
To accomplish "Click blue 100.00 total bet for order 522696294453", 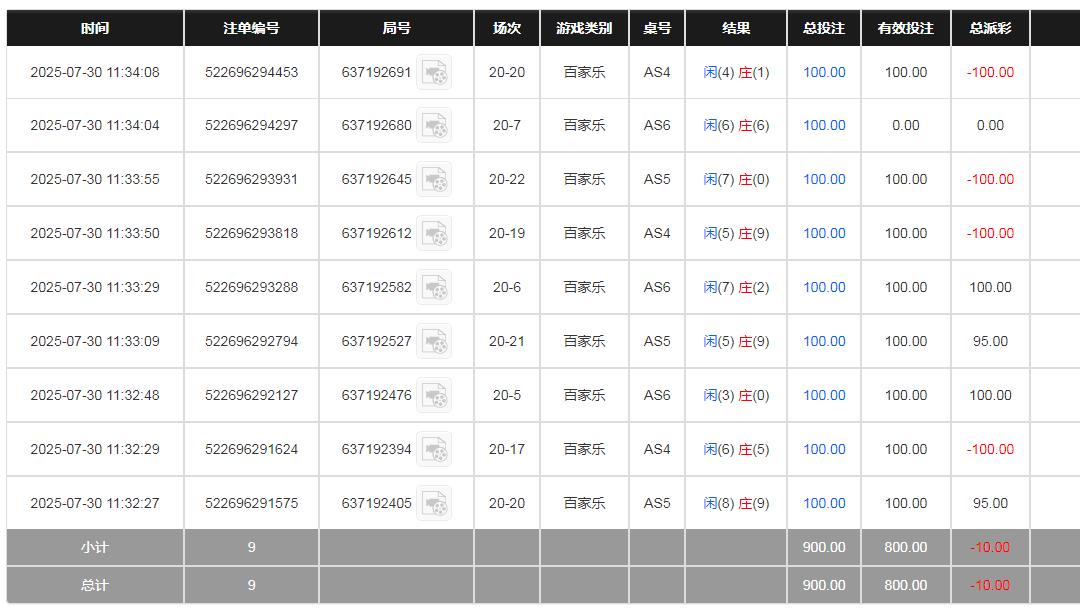I will (x=824, y=73).
